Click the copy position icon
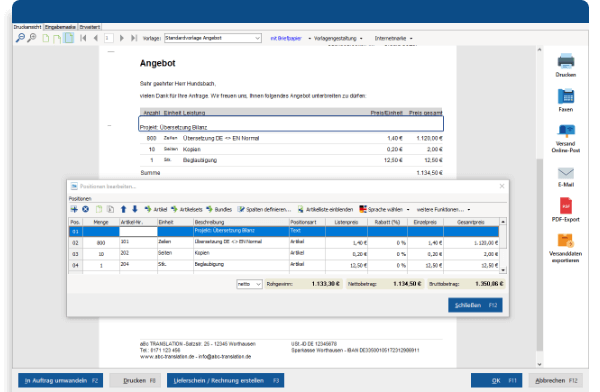The height and width of the screenshot is (392, 600). point(99,209)
